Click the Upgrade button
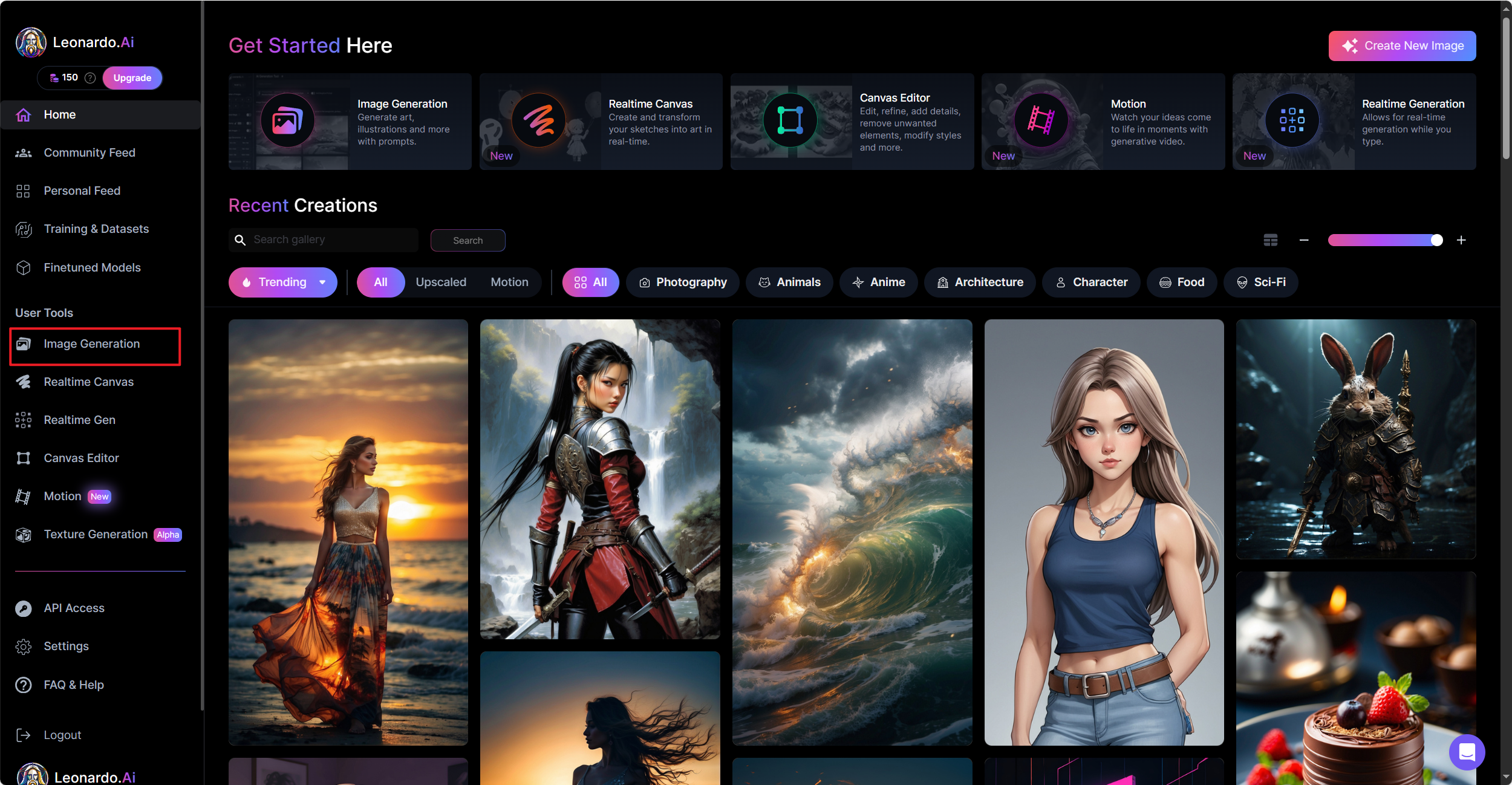Viewport: 1512px width, 785px height. 132,78
